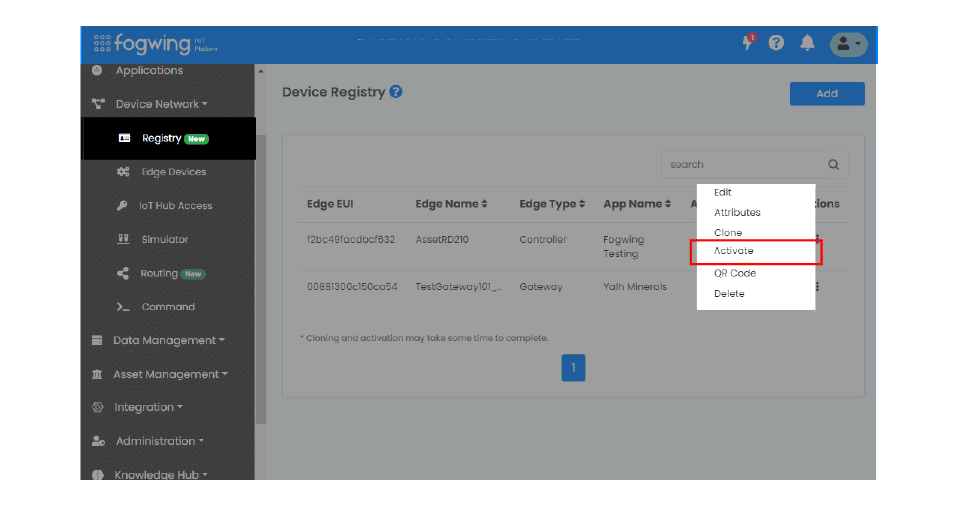
Task: Select the Yalh Minerals app name
Action: pyautogui.click(x=635, y=287)
